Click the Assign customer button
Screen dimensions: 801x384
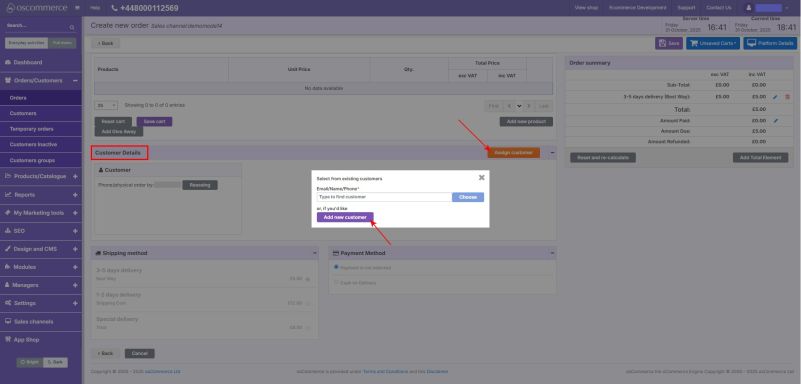click(x=513, y=153)
